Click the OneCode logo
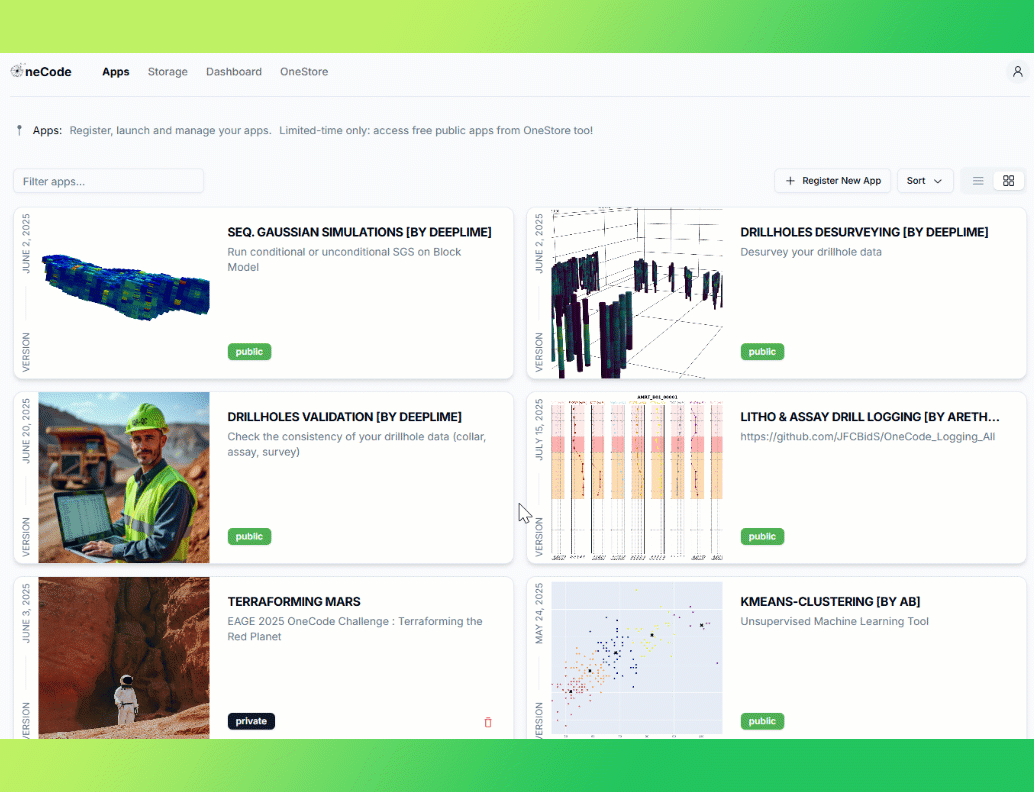The image size is (1034, 792). [x=42, y=71]
